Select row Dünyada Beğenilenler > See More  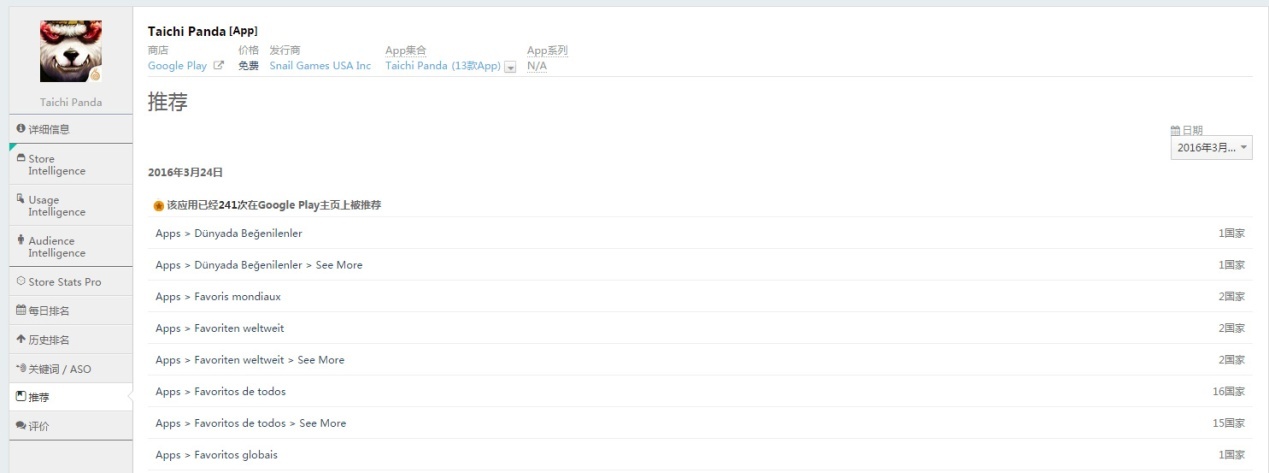click(x=700, y=265)
